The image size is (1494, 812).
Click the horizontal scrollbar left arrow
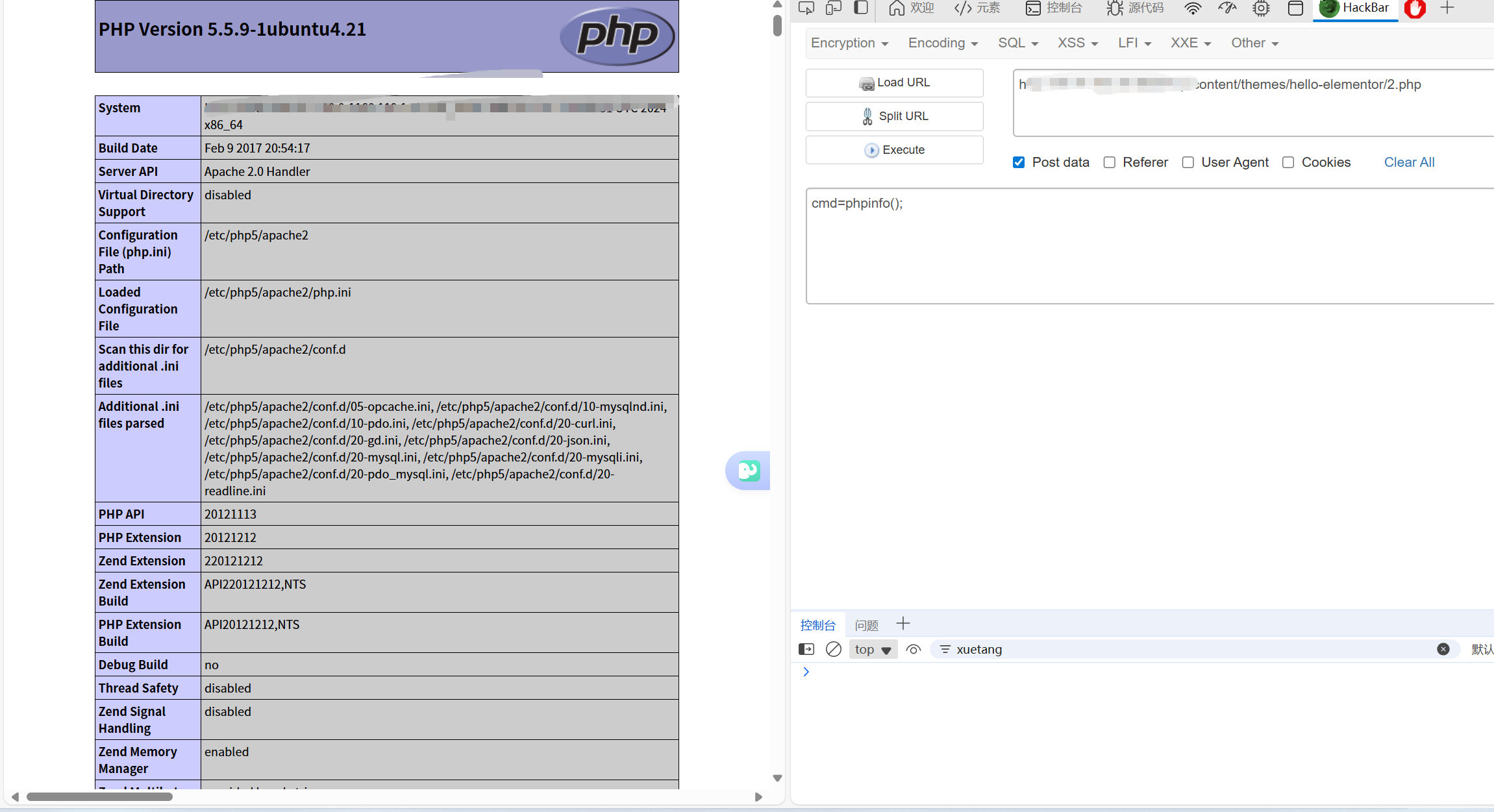point(15,796)
